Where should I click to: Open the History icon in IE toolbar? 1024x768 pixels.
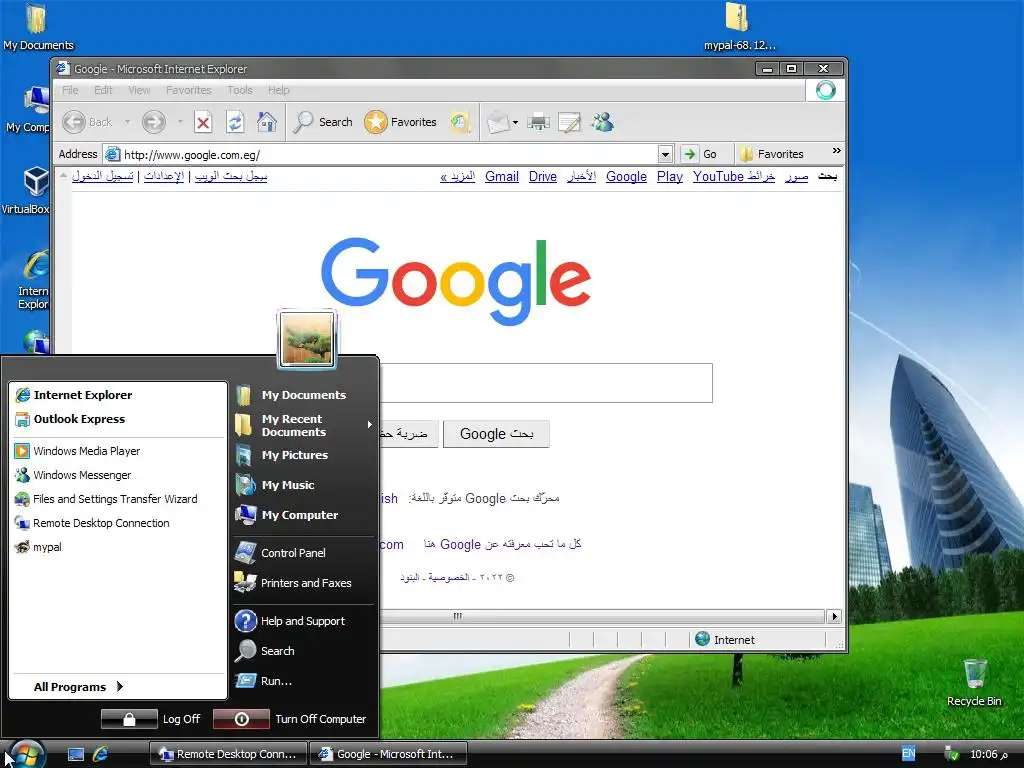pos(460,122)
